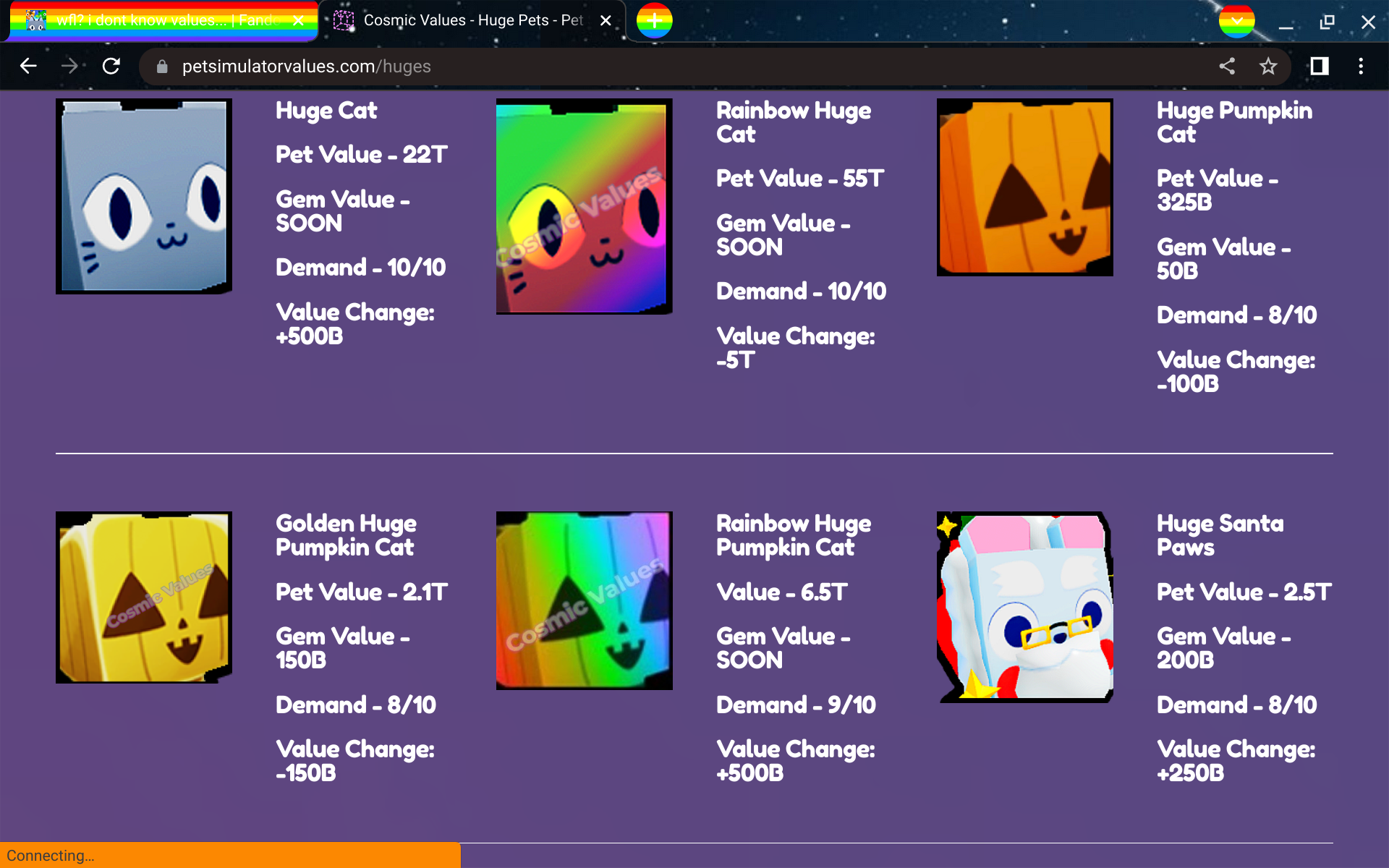Bookmark this page with the star

1268,67
